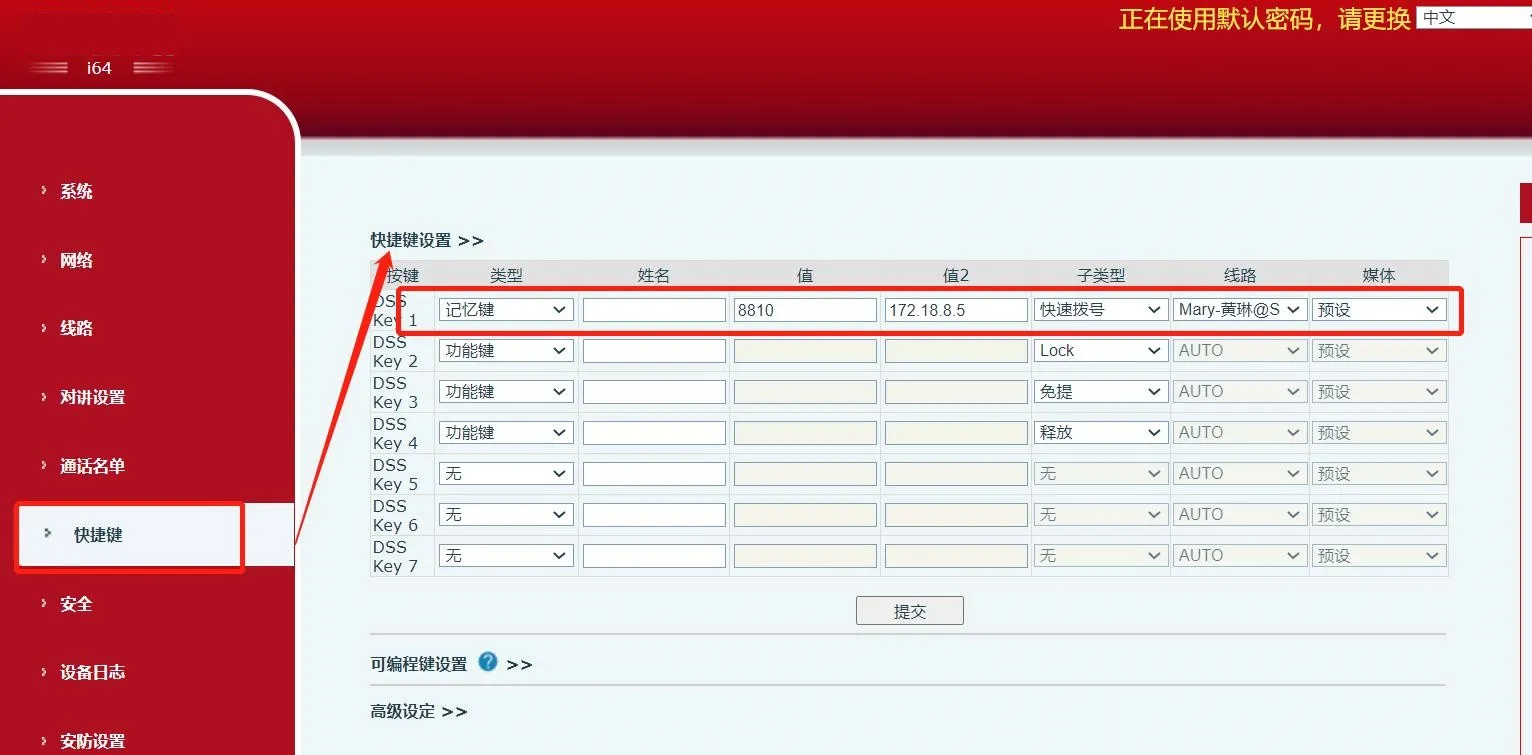Open the 系统 sidebar menu
Screen dimensions: 1532x755
coord(76,191)
